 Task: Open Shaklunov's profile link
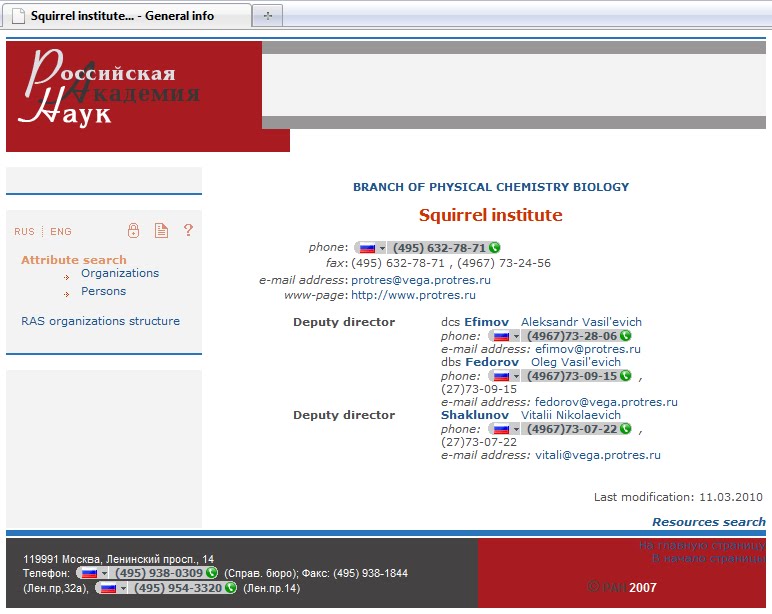point(531,415)
